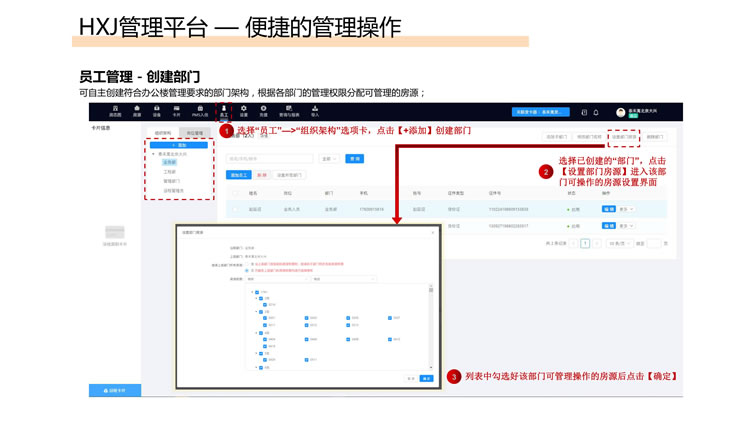Image resolution: width=750 pixels, height=422 pixels.
Task: Click the blue button at card panel bottom
Action: coord(115,390)
